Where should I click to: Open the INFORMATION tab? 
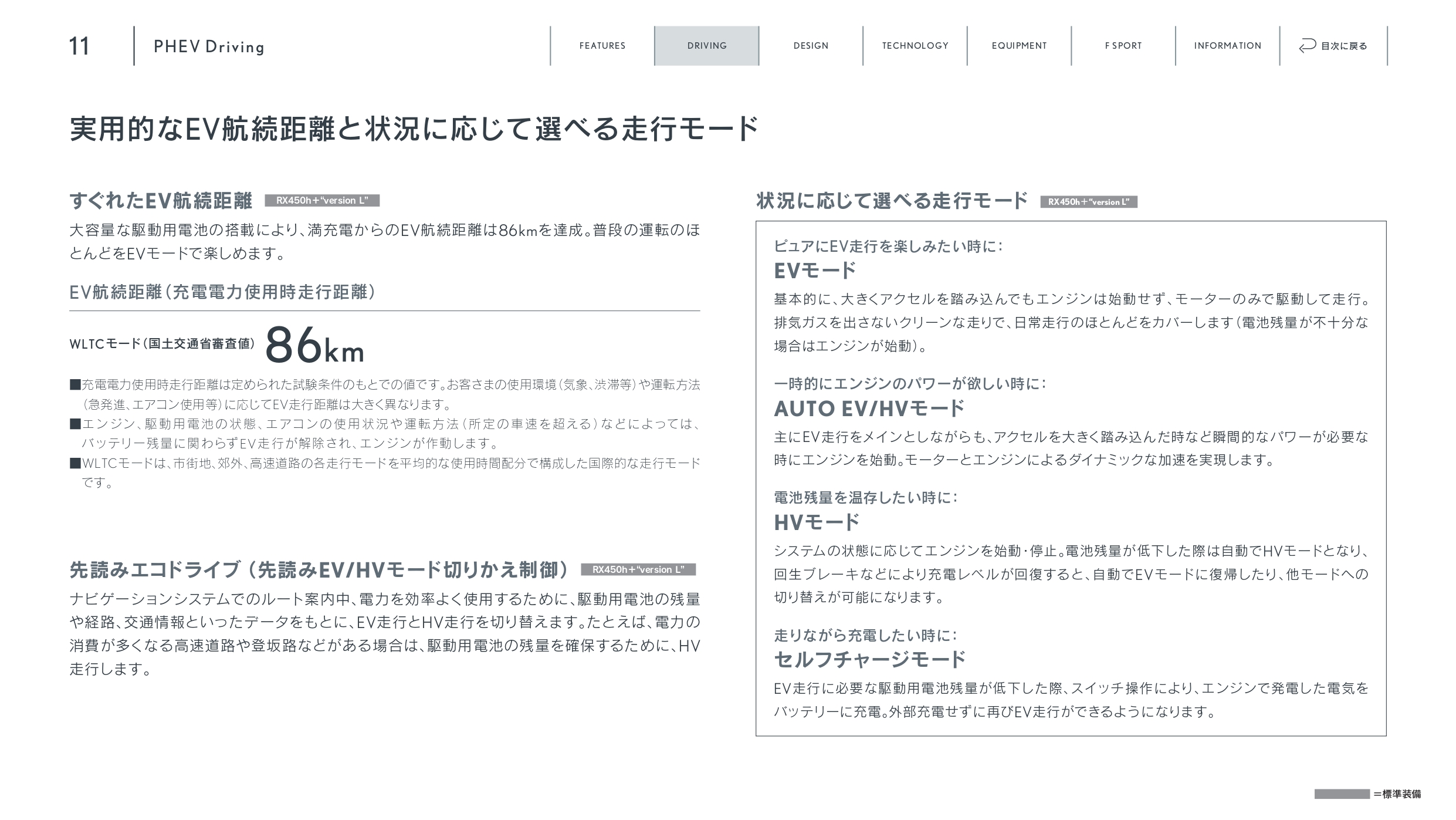pyautogui.click(x=1227, y=46)
